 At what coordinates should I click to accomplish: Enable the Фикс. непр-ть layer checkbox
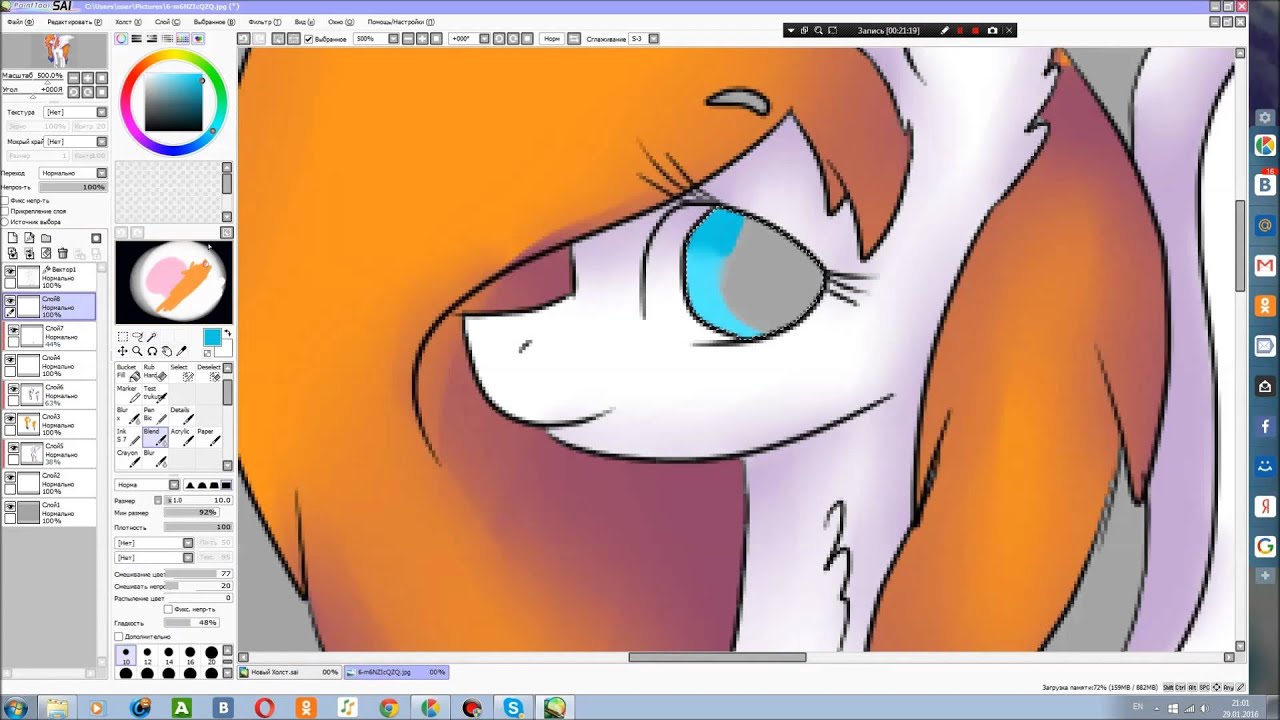[x=5, y=201]
